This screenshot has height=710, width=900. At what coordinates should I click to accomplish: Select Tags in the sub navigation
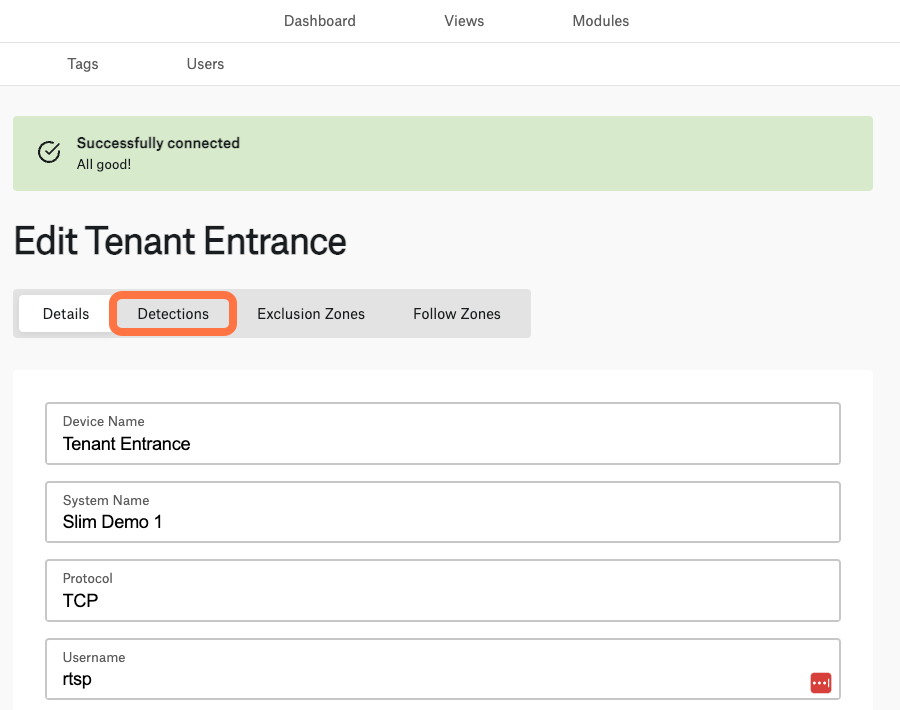pyautogui.click(x=83, y=64)
